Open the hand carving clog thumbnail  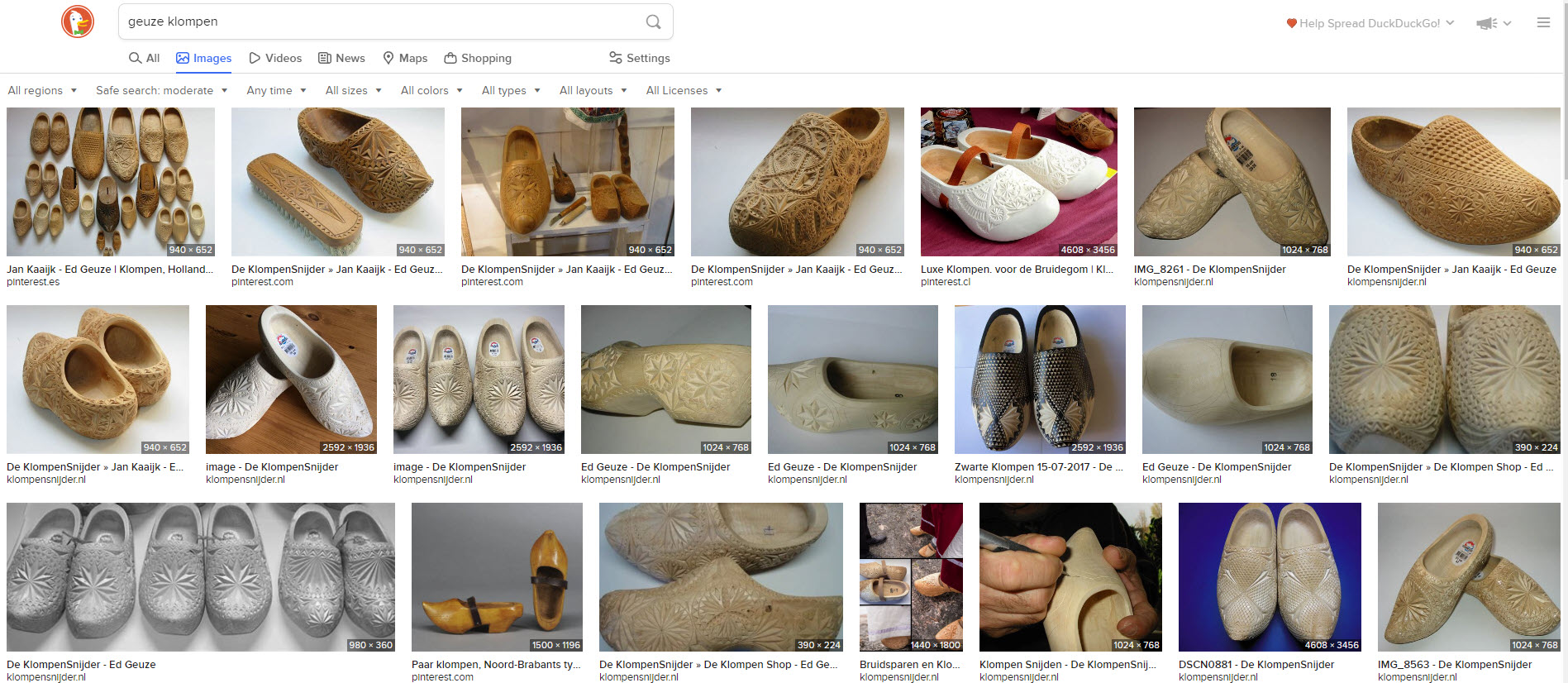[1070, 577]
